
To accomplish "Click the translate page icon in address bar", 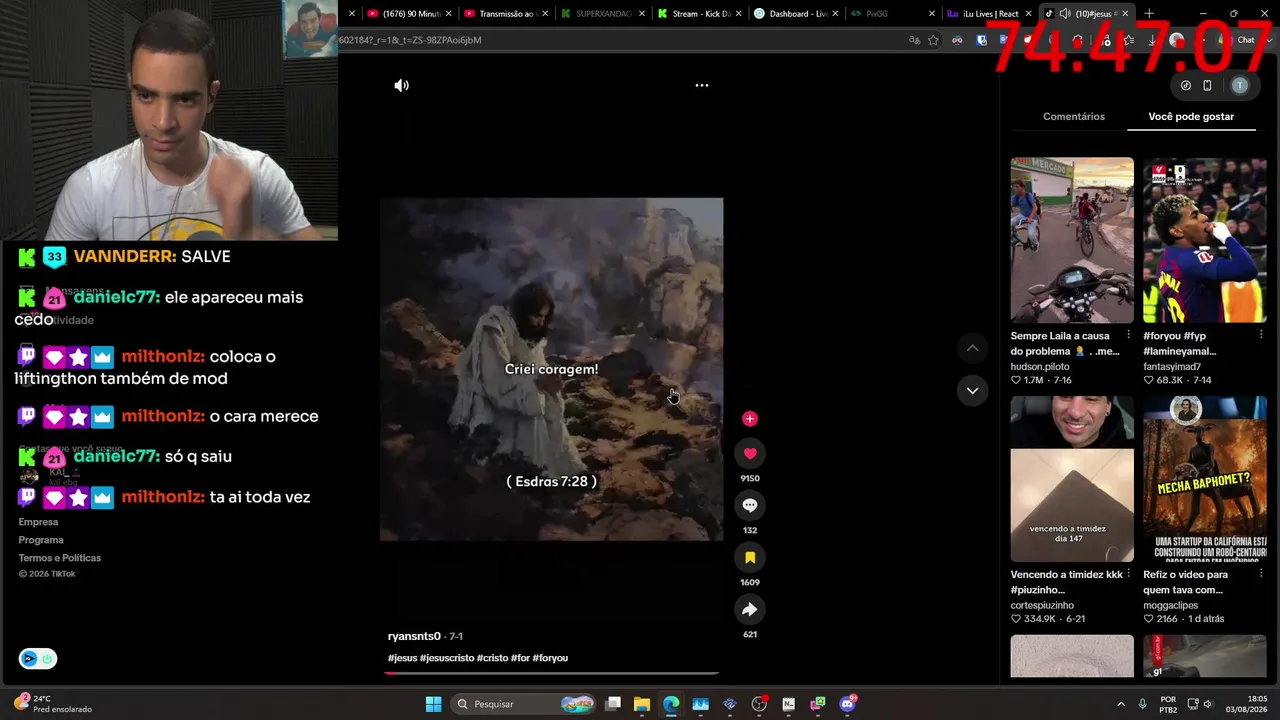I will point(914,40).
